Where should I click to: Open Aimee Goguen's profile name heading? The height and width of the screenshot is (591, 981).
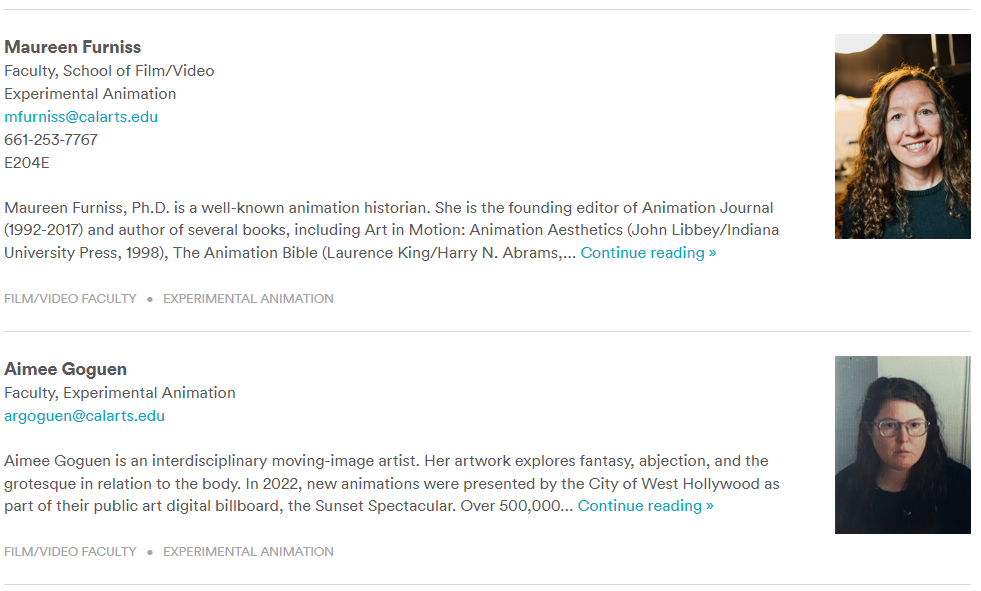pos(66,369)
